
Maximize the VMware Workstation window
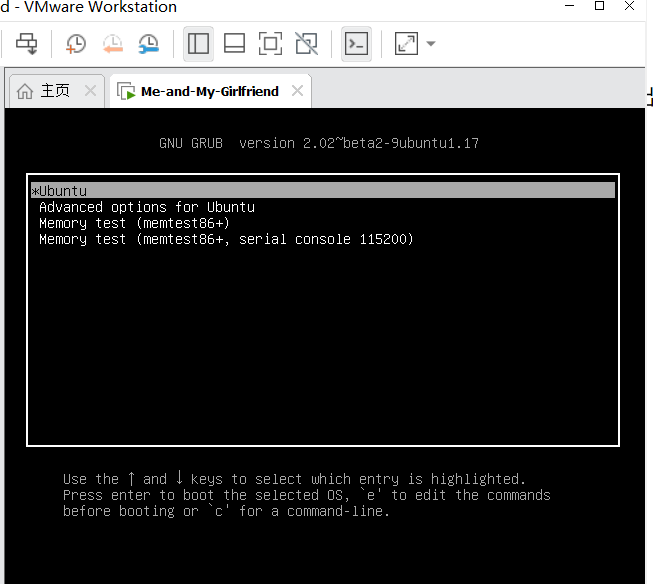coord(599,6)
